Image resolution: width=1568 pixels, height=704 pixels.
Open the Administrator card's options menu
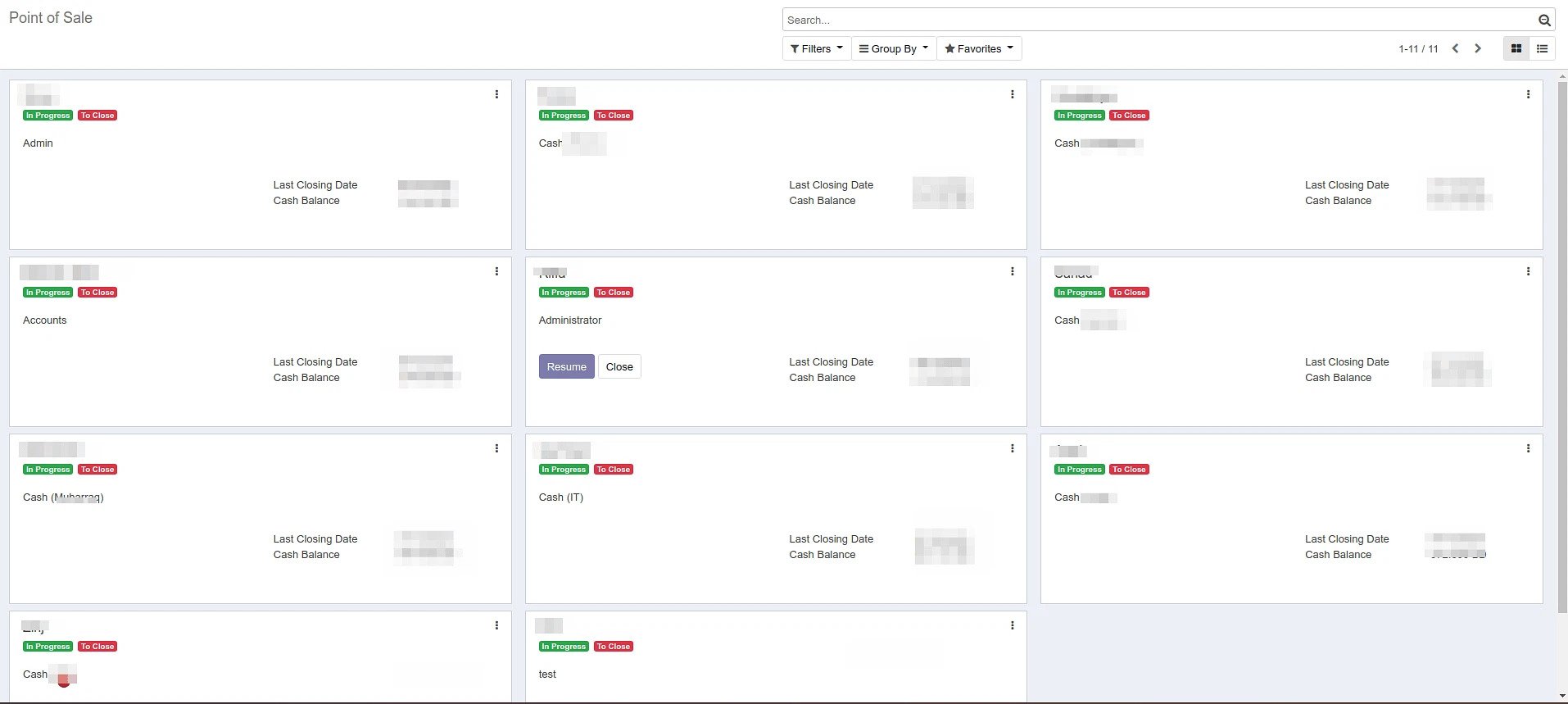coord(1012,271)
